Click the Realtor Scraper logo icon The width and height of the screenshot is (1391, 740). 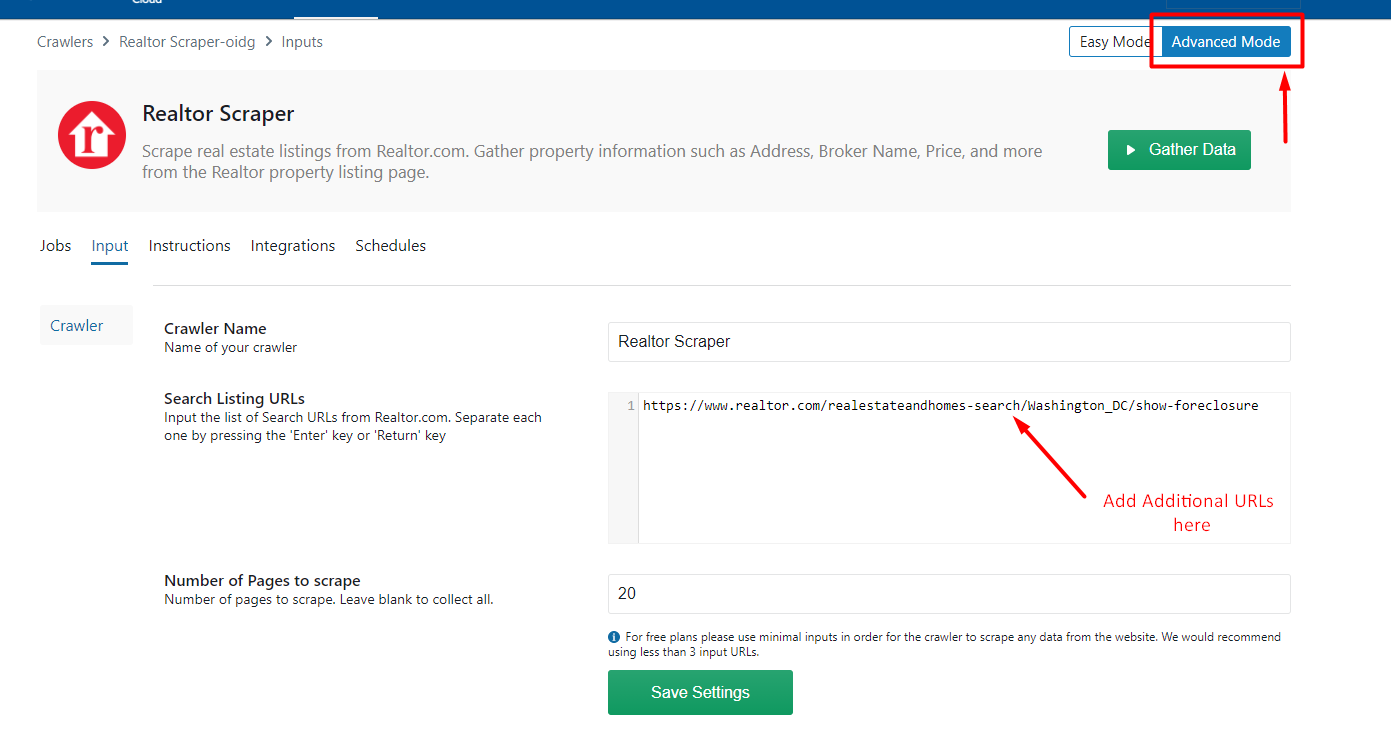coord(92,135)
